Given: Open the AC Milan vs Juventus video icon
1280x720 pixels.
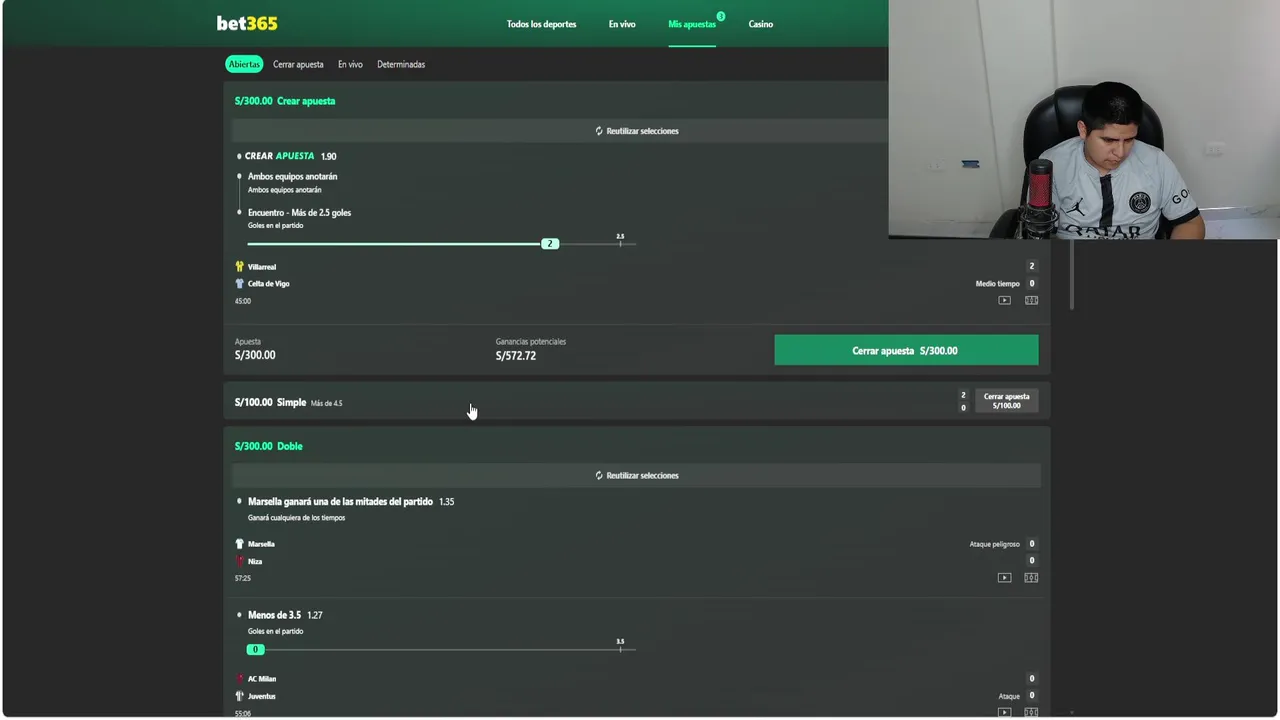Looking at the screenshot, I should [x=1004, y=712].
